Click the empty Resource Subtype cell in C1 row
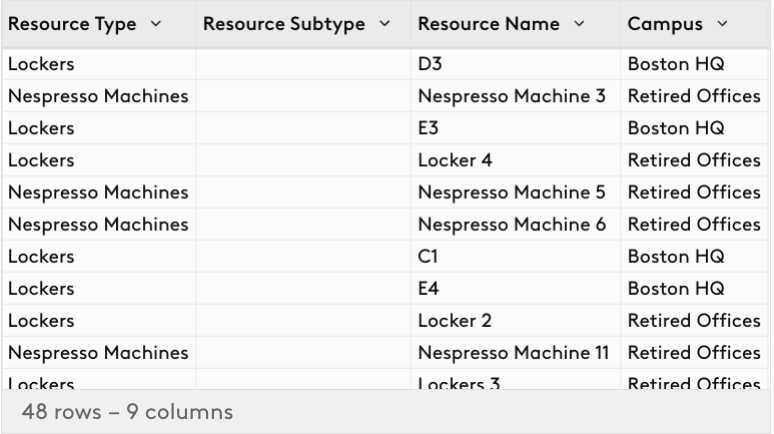The width and height of the screenshot is (774, 434). [x=303, y=256]
